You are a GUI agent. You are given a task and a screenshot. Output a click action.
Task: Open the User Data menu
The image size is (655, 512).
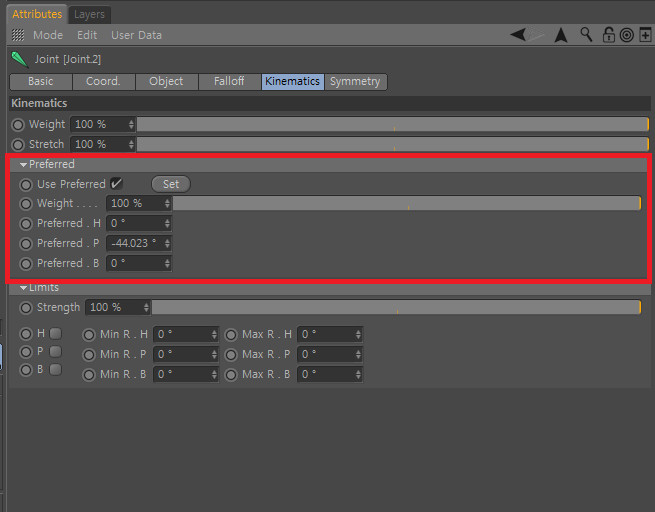137,35
